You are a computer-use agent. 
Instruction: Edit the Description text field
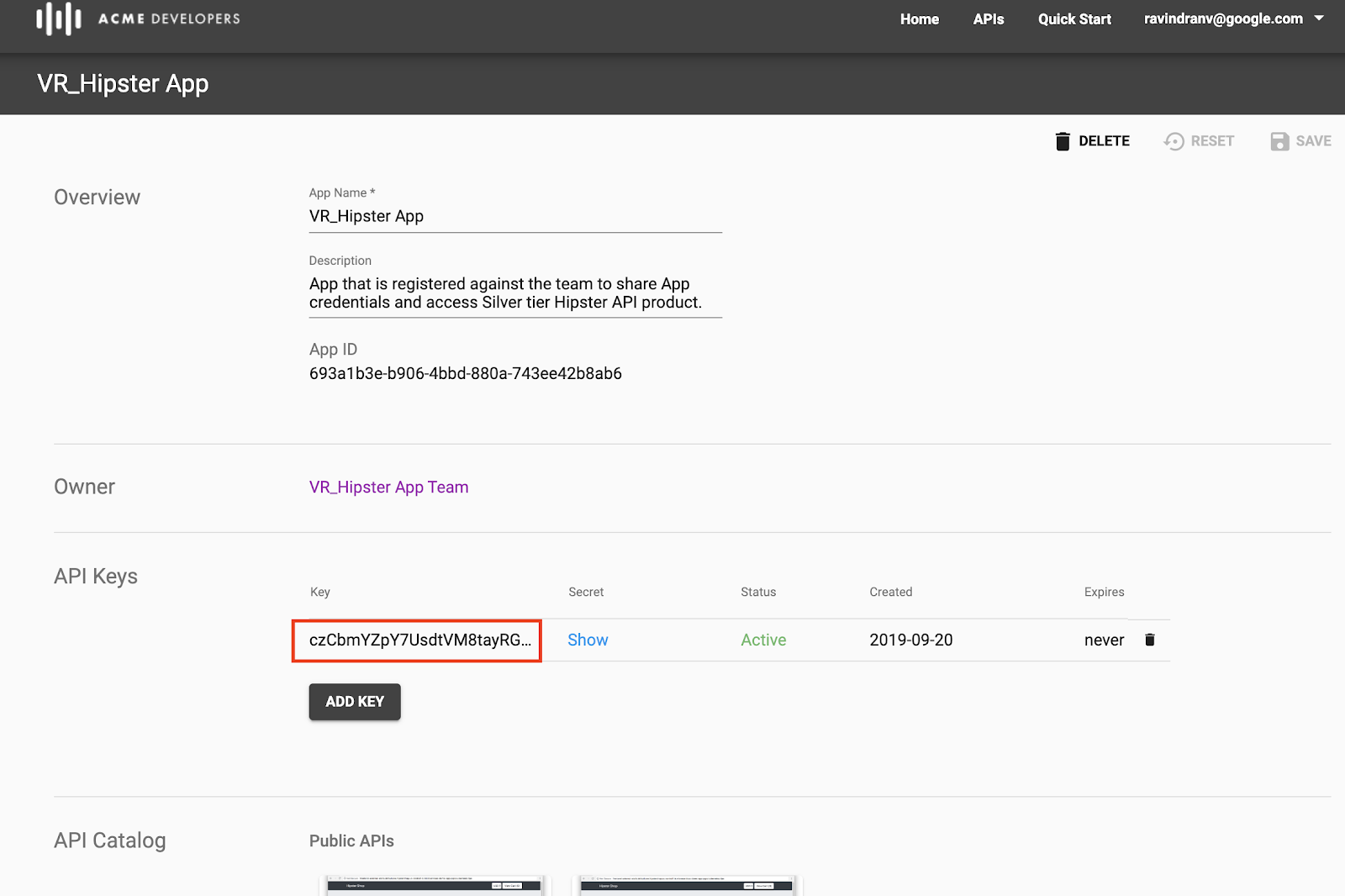pos(515,293)
